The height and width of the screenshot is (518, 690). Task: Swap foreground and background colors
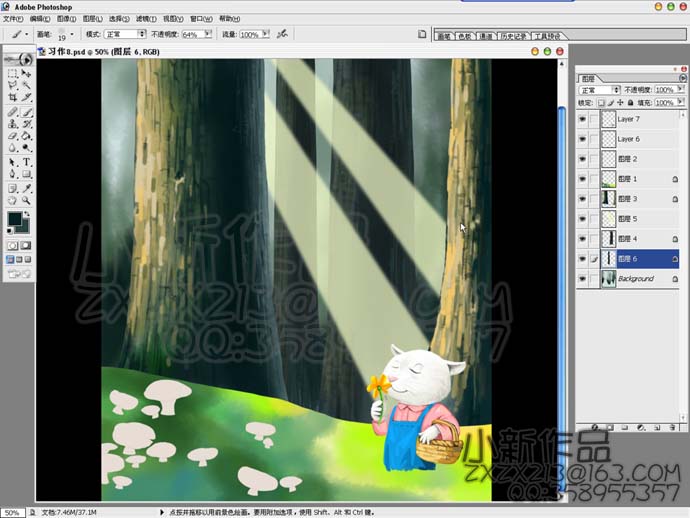pyautogui.click(x=27, y=214)
